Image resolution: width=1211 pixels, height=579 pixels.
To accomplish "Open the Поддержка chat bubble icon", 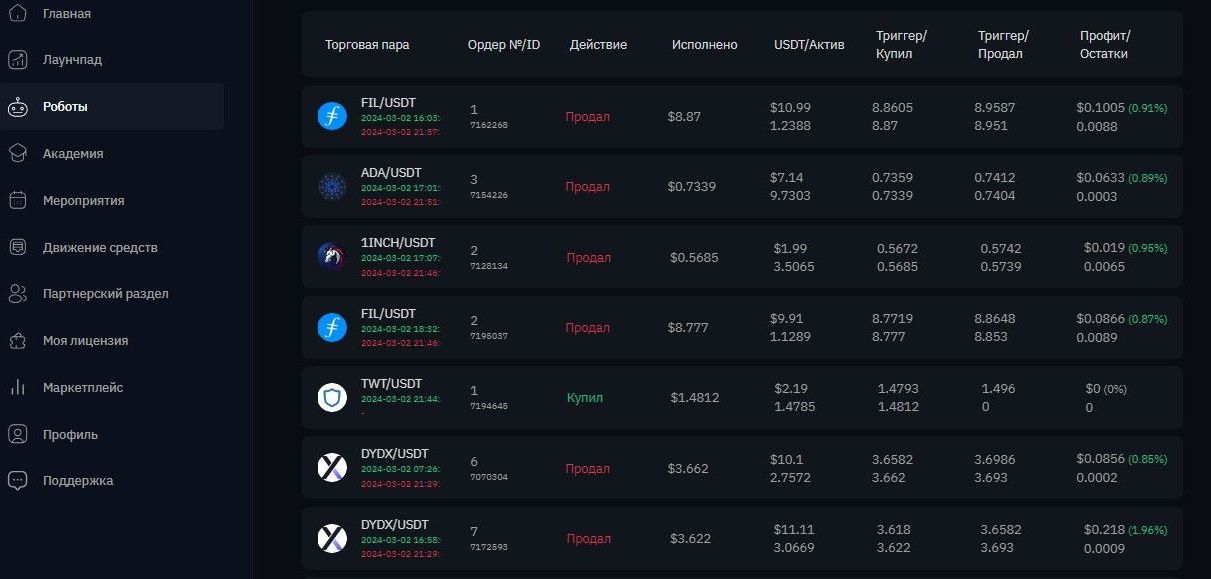I will (17, 481).
